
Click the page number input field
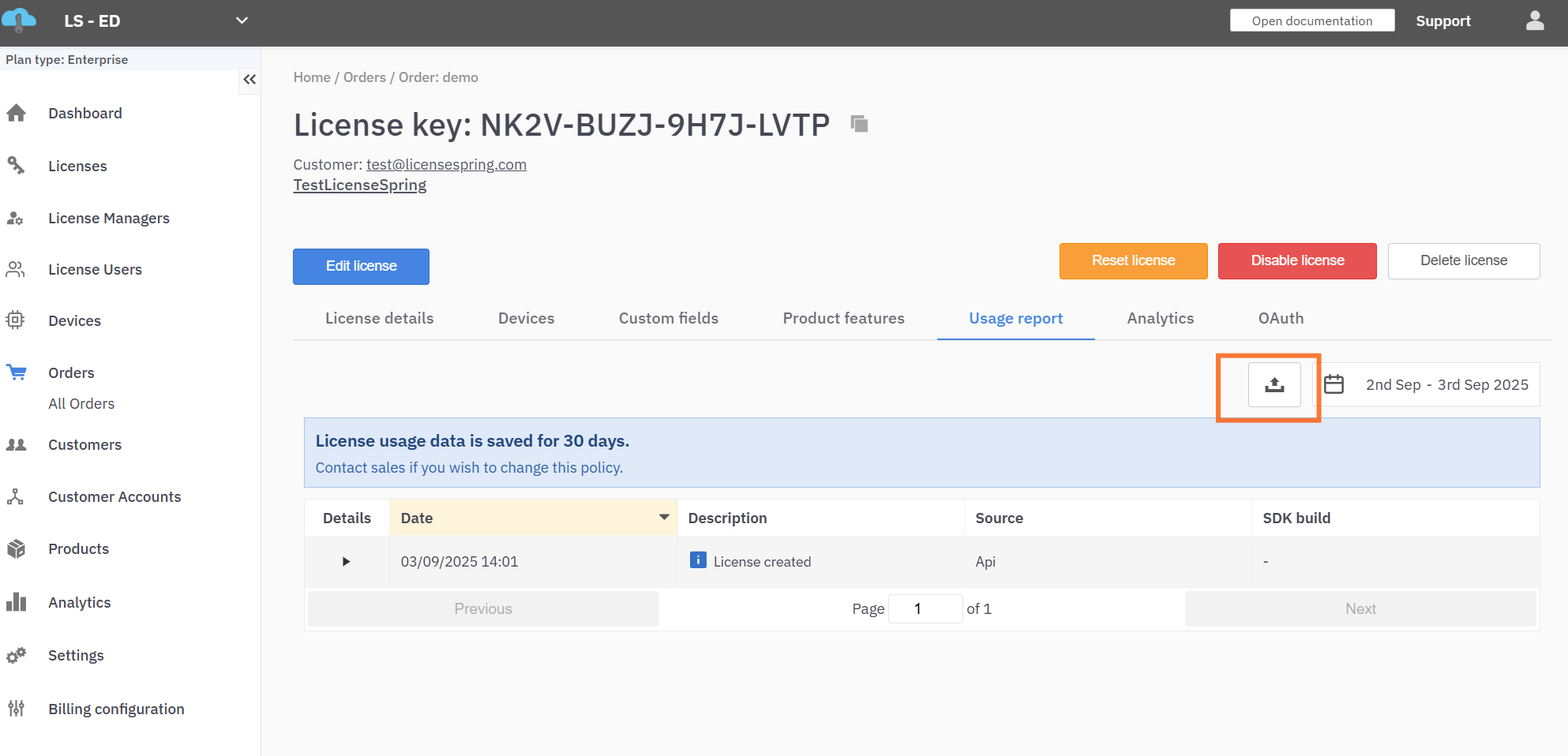point(925,609)
